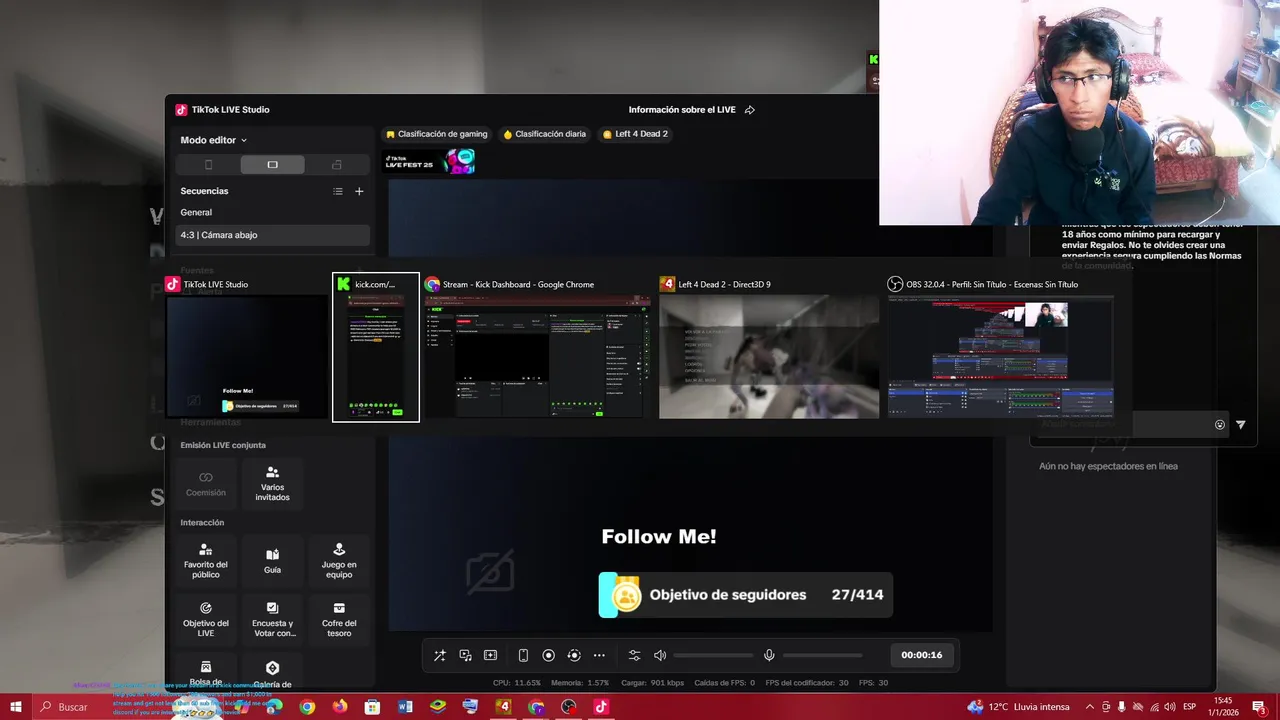Mute the microphone input
1280x720 pixels.
tap(769, 655)
